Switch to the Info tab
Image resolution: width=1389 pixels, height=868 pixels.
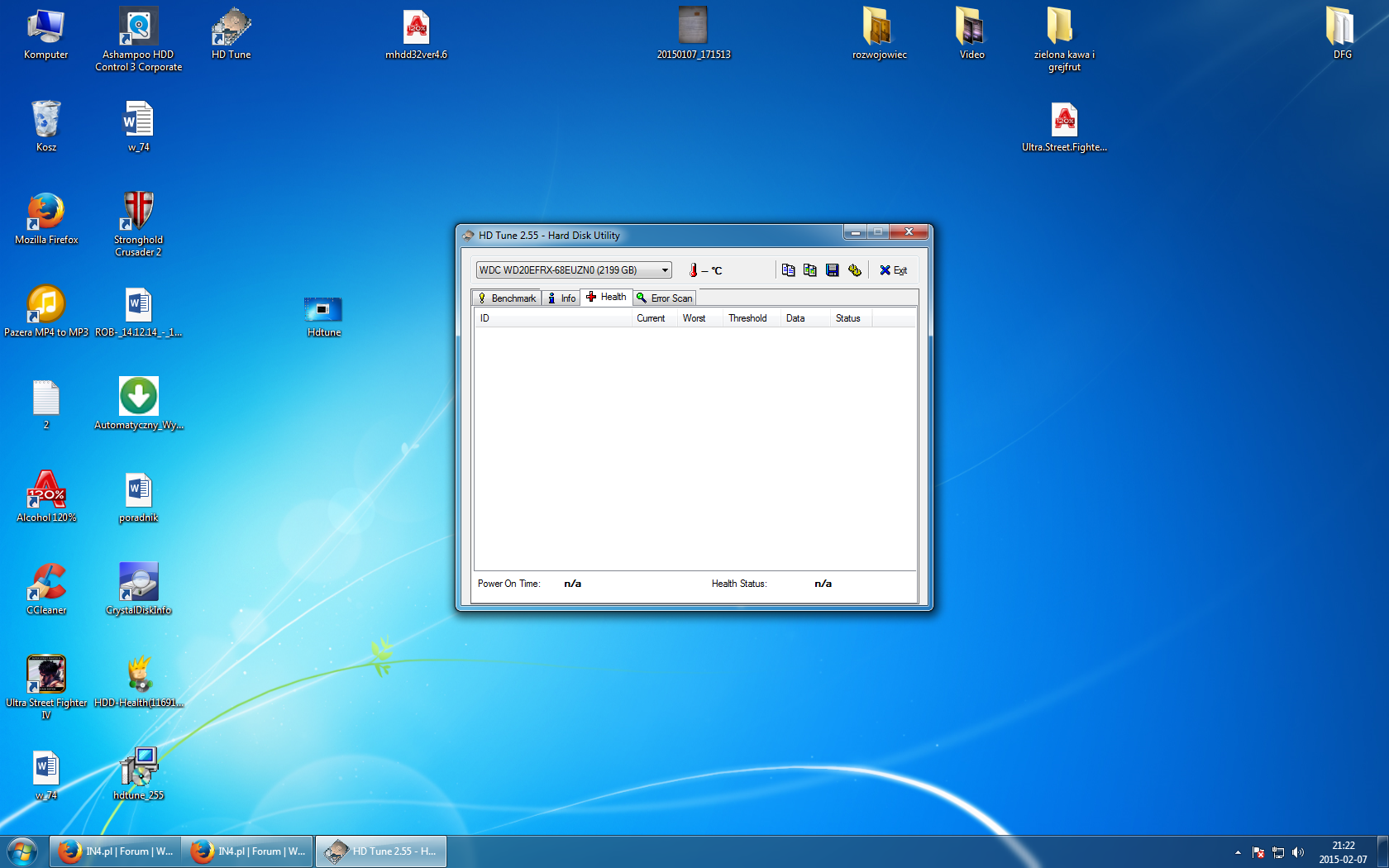561,298
